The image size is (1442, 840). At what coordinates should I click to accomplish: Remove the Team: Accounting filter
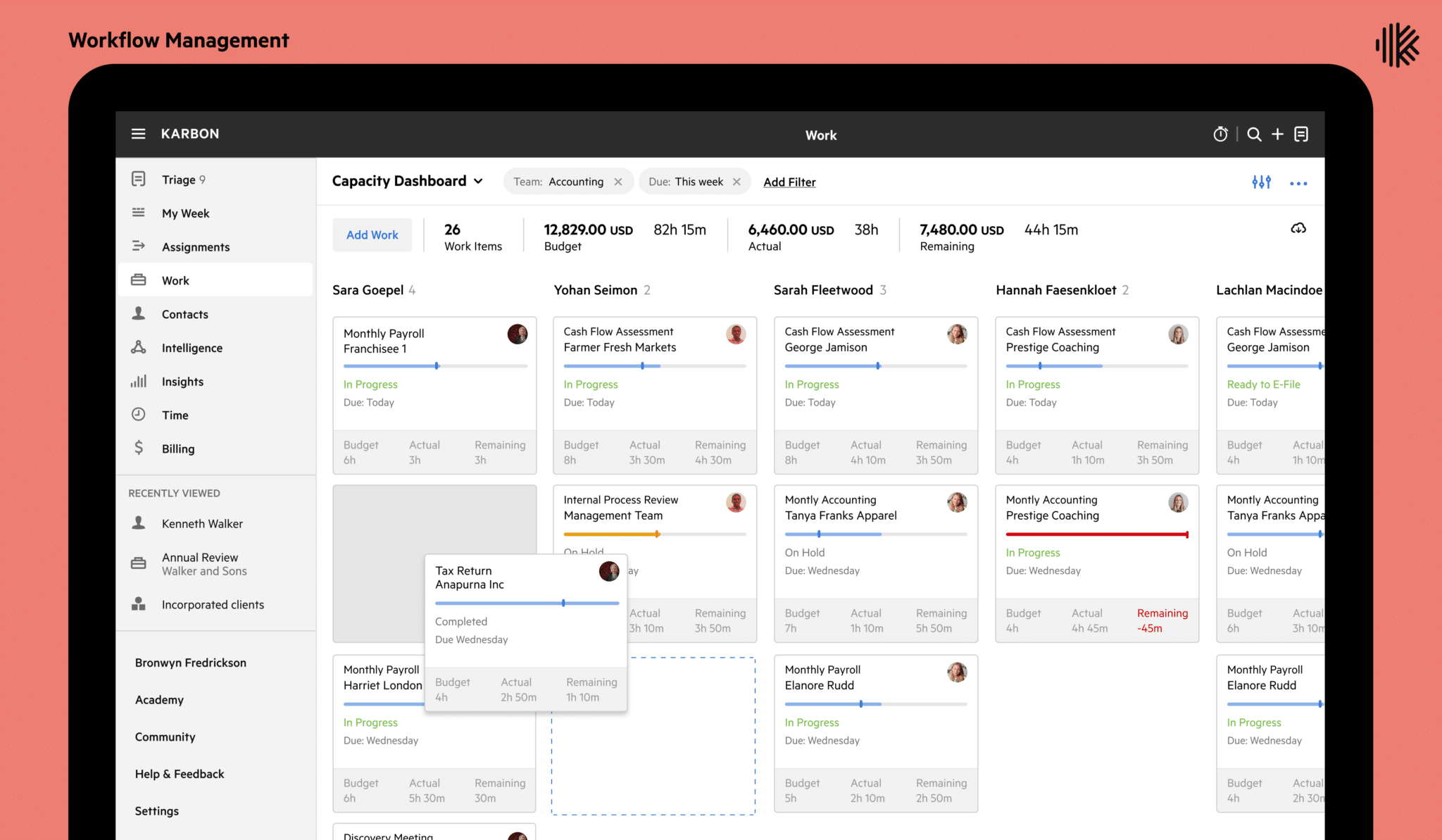pos(617,182)
